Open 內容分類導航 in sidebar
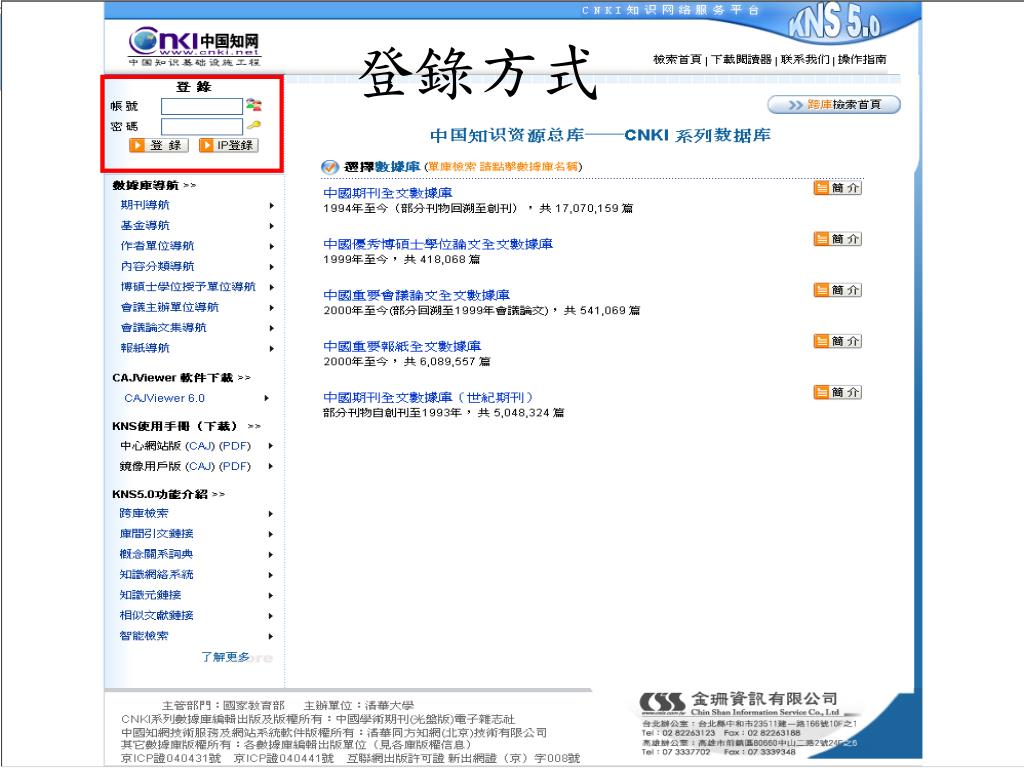Screen dimensions: 1024x768 click(x=157, y=266)
